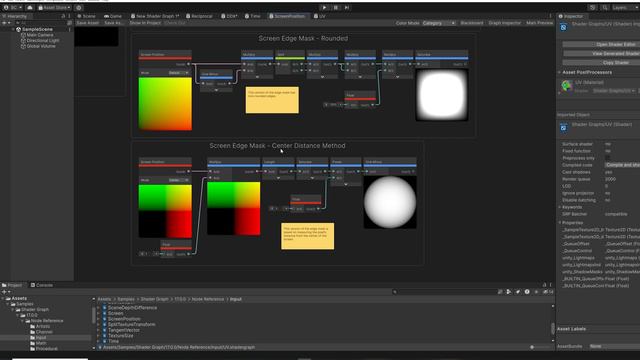Select the Channel folder in Project tree
The image size is (640, 360).
coord(43,332)
